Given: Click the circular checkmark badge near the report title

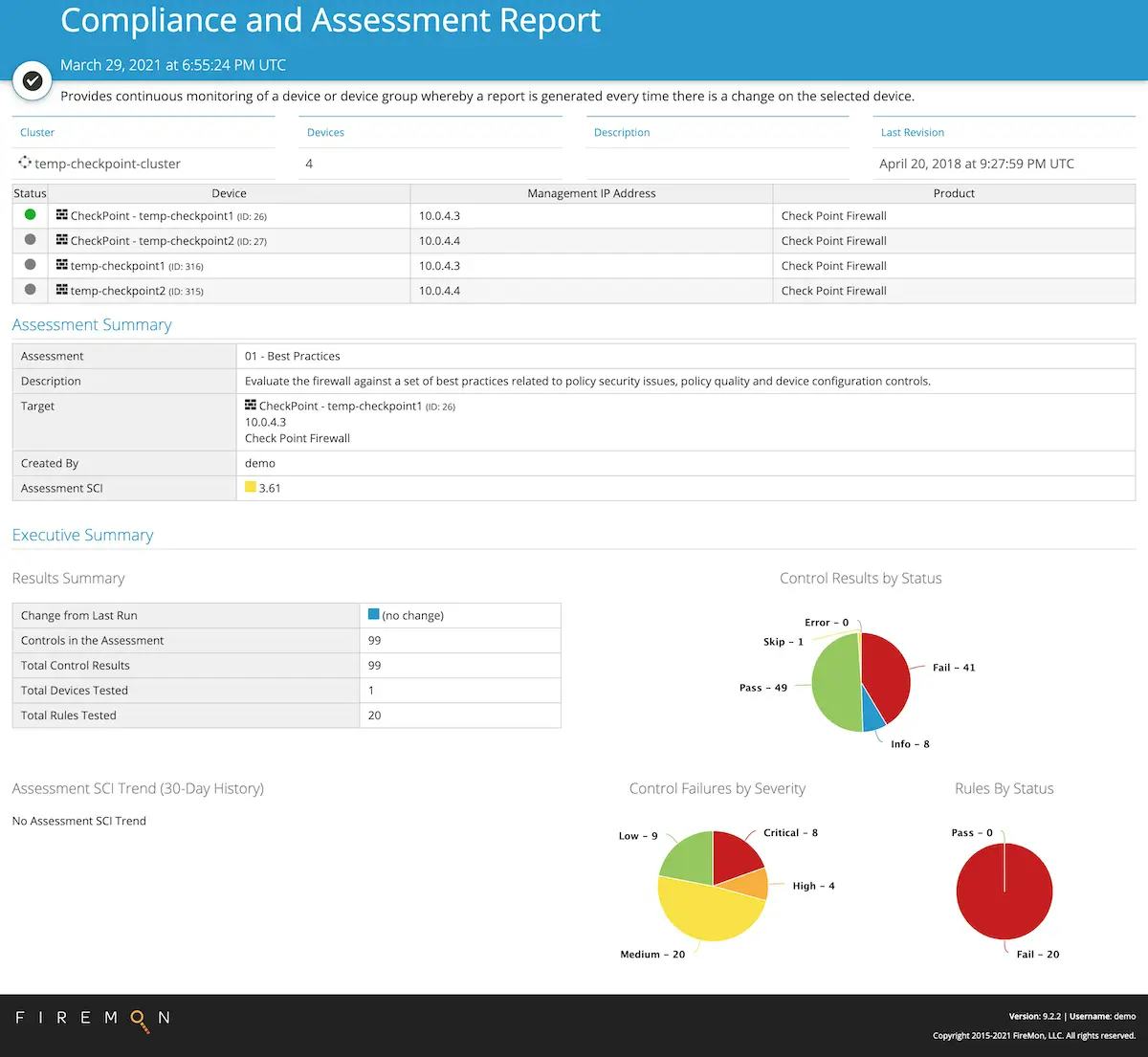Looking at the screenshot, I should (x=32, y=80).
